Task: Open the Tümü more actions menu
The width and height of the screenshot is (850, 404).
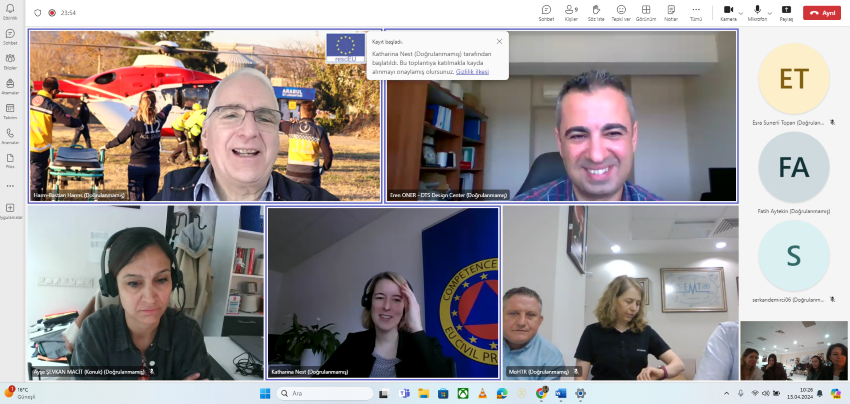Action: coord(696,12)
